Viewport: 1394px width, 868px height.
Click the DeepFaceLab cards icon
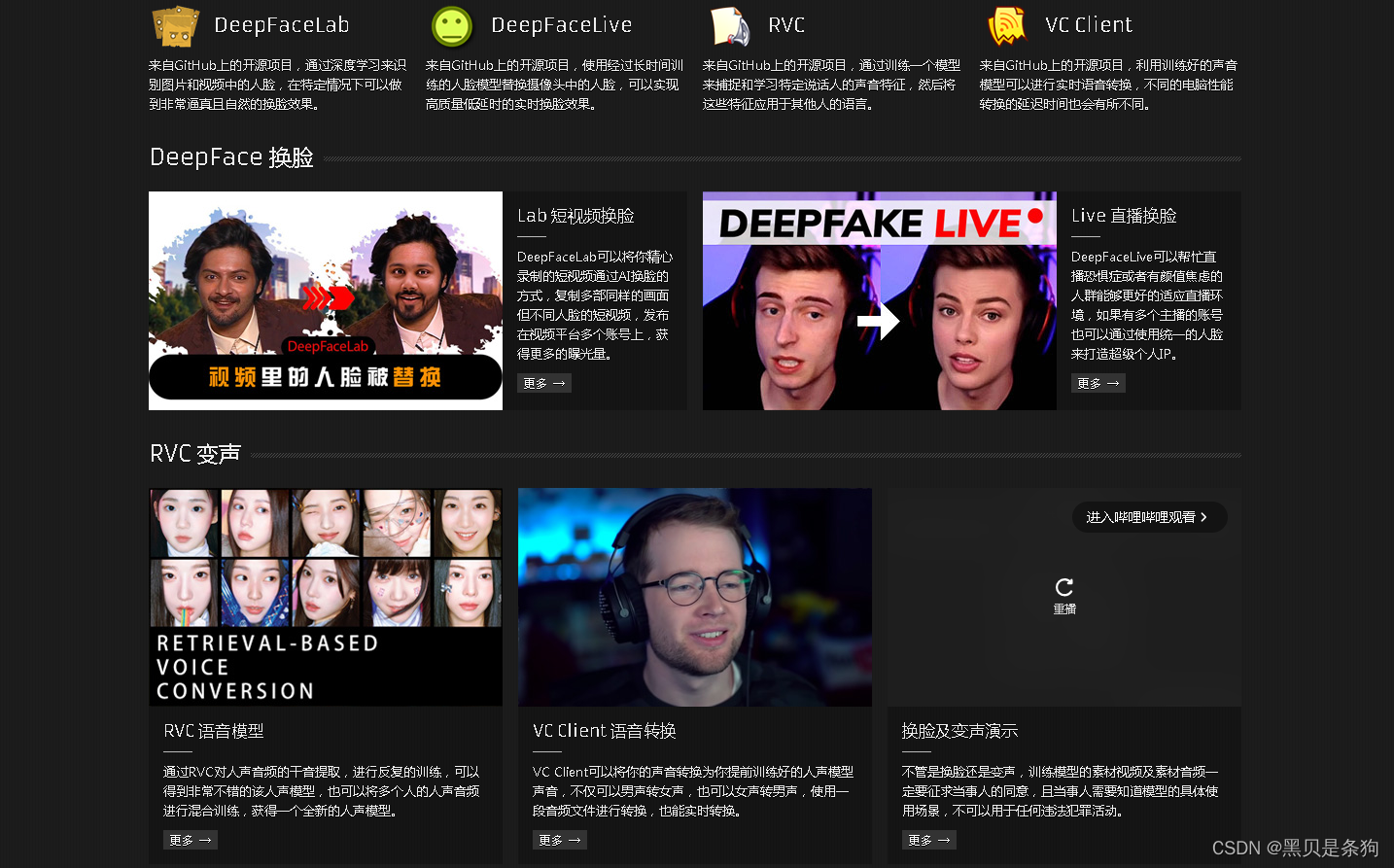click(176, 26)
